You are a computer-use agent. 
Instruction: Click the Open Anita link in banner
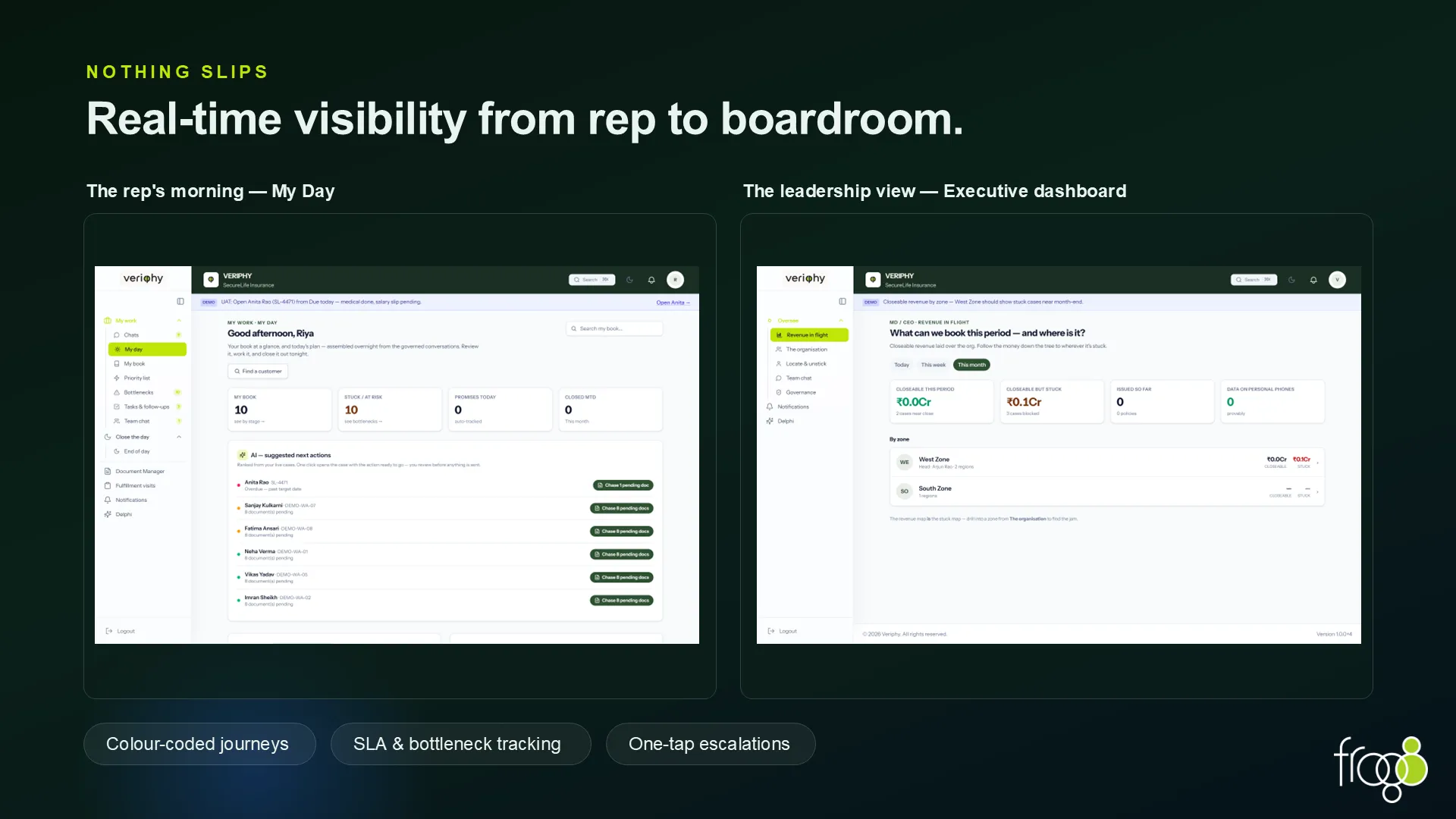coord(673,303)
